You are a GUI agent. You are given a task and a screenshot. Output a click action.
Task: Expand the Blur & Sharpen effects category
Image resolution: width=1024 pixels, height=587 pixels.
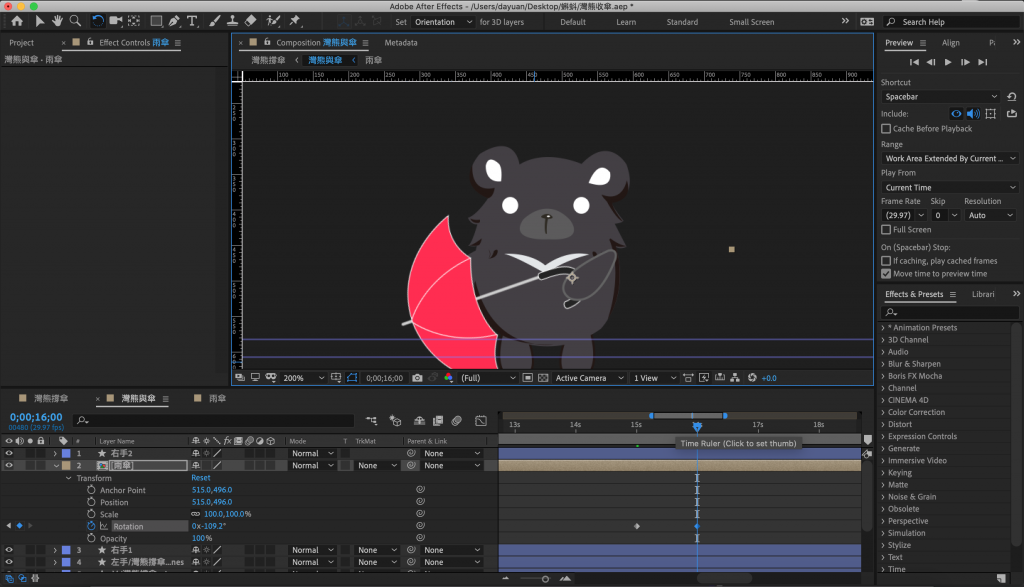pyautogui.click(x=883, y=364)
